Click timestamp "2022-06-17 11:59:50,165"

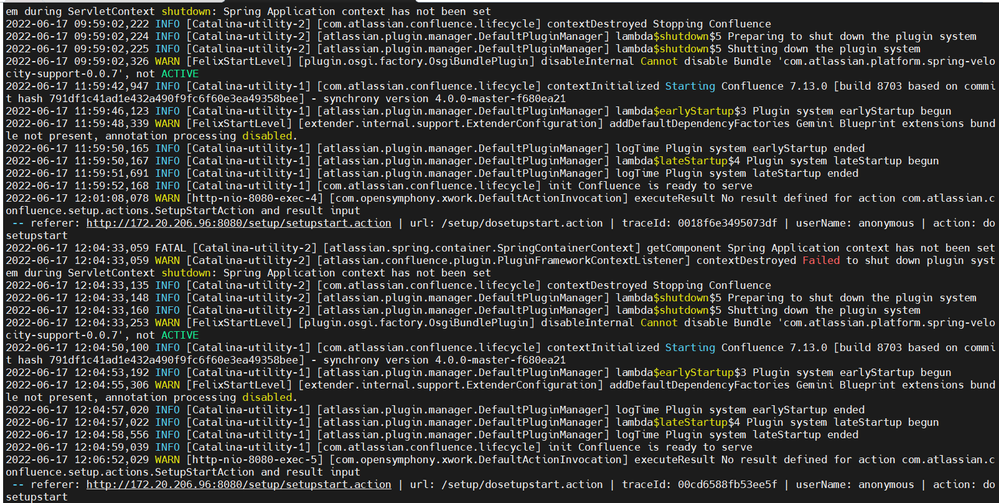[x=77, y=148]
